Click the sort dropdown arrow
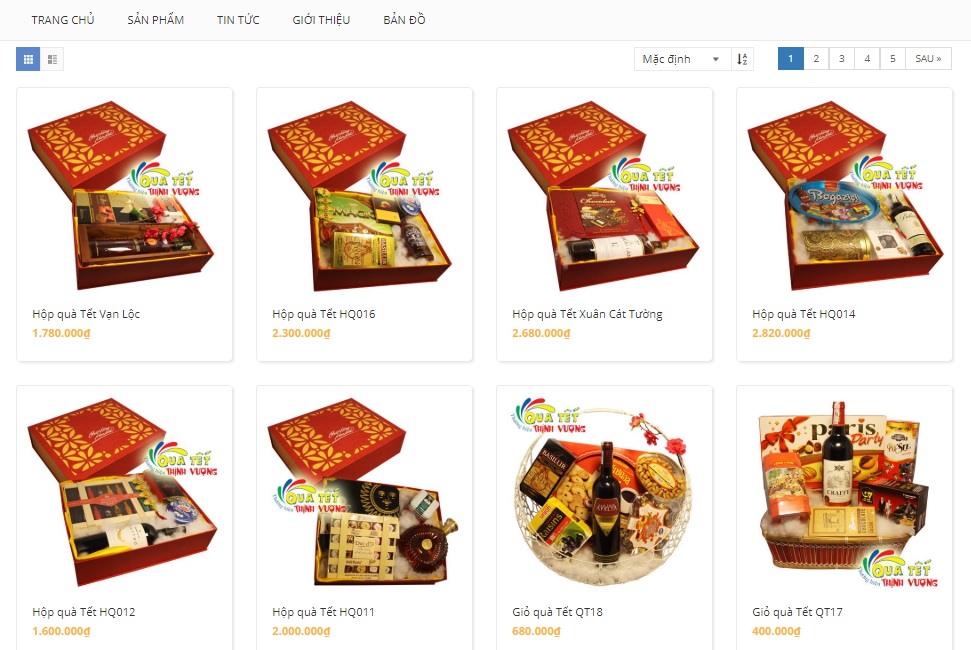This screenshot has width=971, height=650. tap(716, 59)
